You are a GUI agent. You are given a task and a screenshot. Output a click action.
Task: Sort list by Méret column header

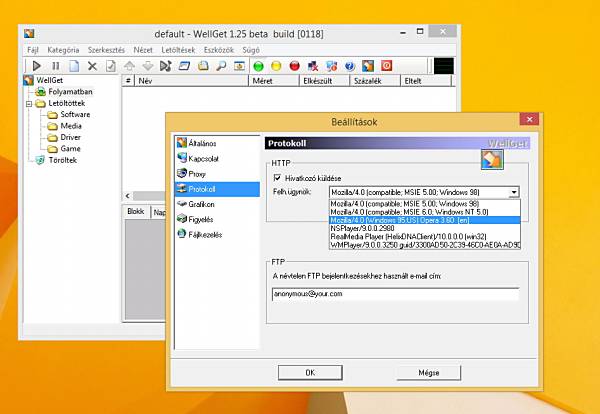274,81
